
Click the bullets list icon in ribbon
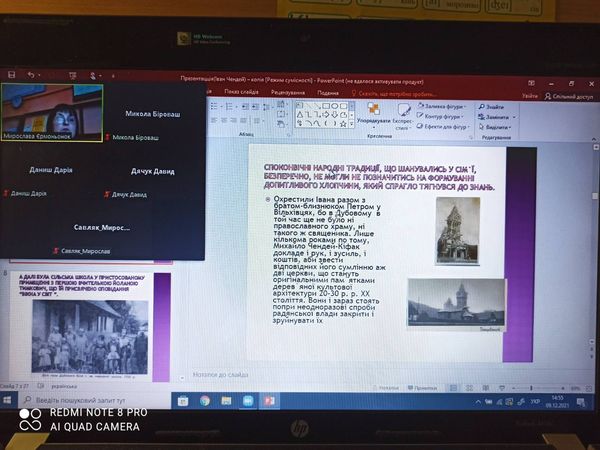point(214,106)
